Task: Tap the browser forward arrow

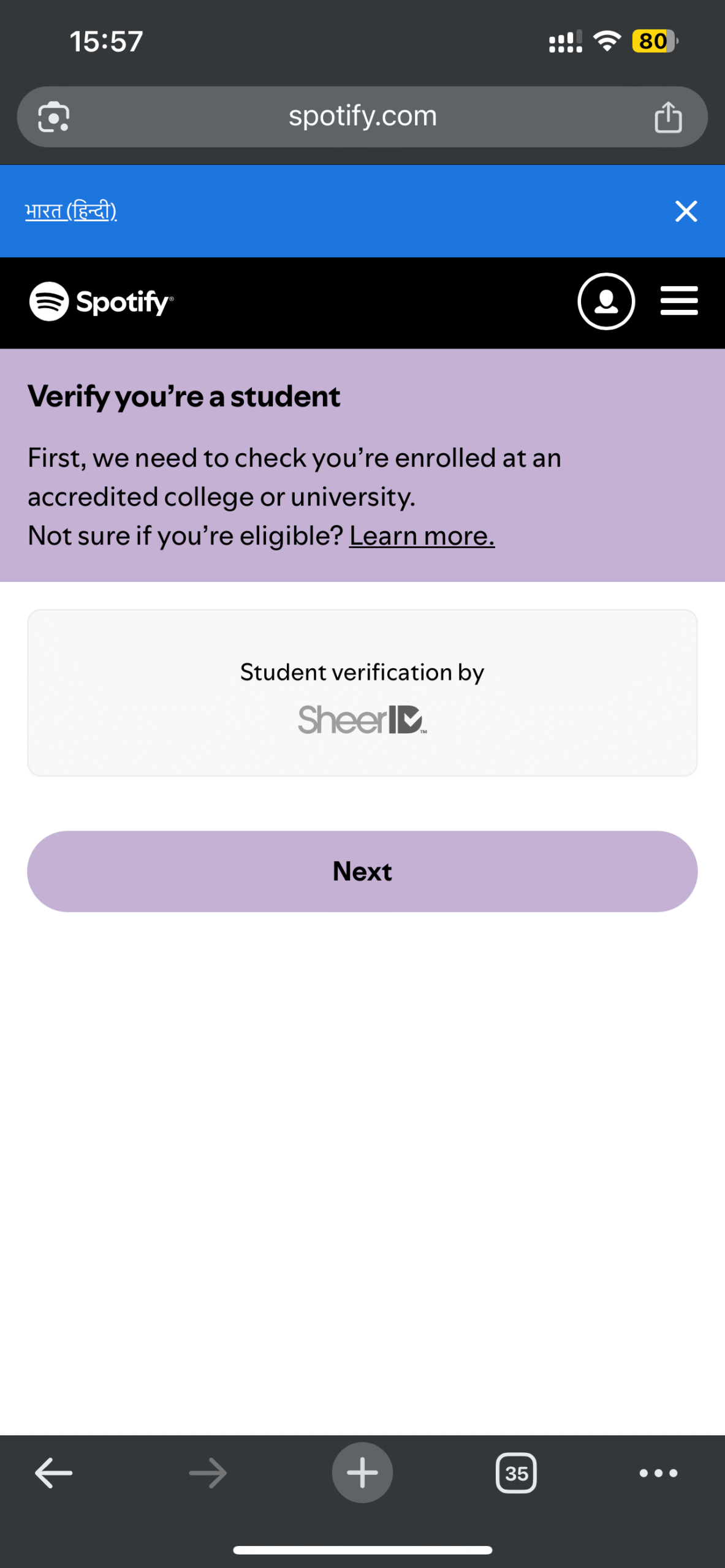Action: point(208,1472)
